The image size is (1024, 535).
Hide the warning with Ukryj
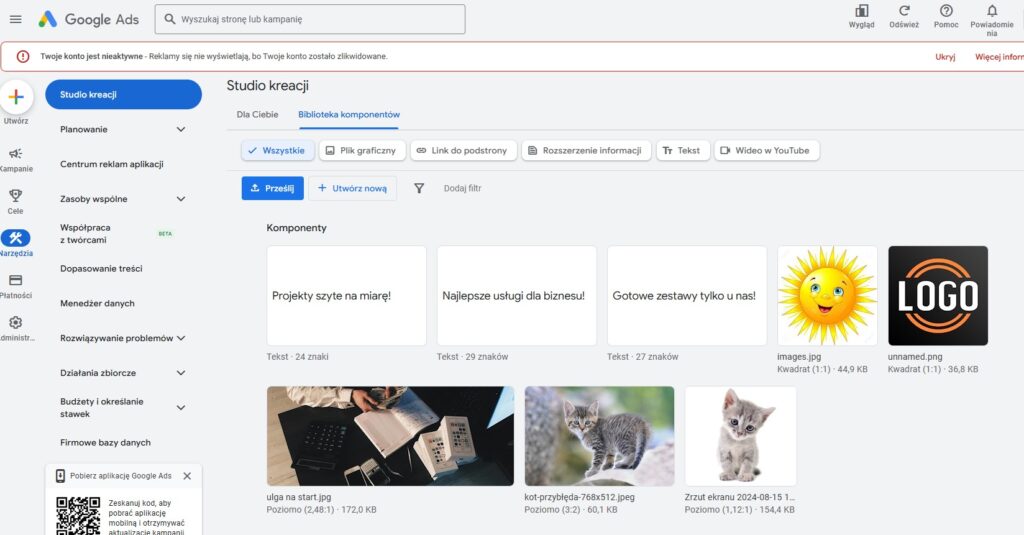pos(945,57)
